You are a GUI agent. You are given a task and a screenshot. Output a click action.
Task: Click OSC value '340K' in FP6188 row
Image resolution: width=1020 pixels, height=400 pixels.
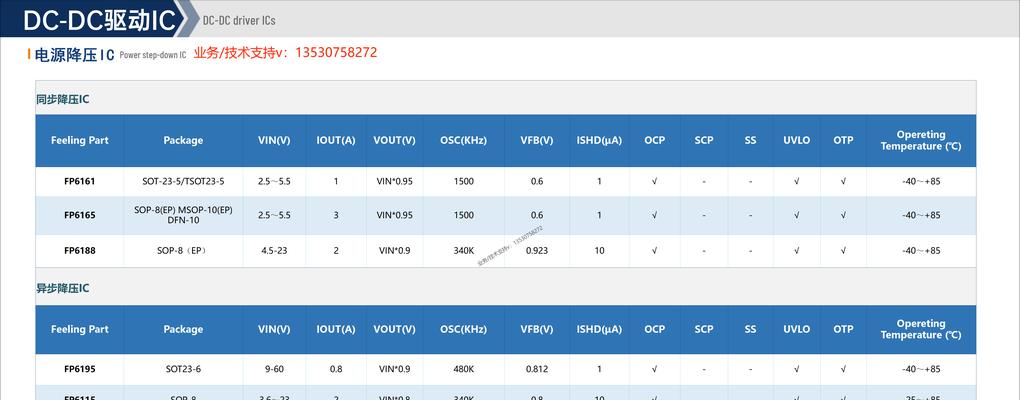pyautogui.click(x=463, y=250)
